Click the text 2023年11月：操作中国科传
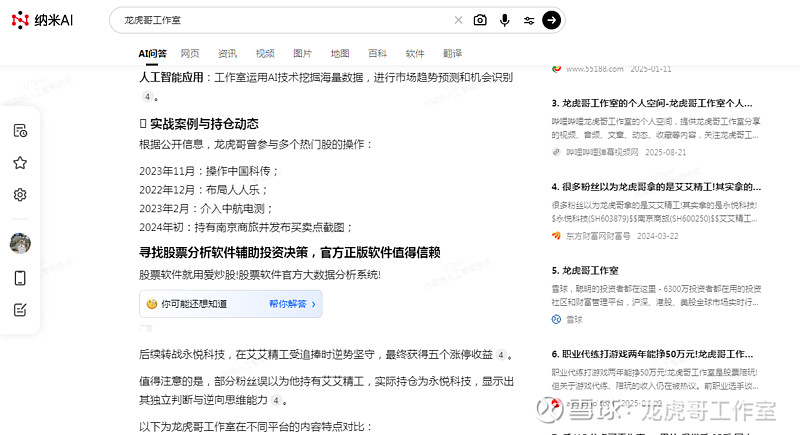The height and width of the screenshot is (435, 800). click(x=209, y=171)
